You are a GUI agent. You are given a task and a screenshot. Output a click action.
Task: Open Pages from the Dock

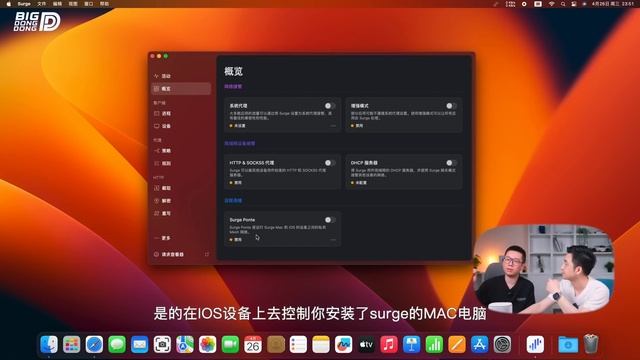coord(457,344)
